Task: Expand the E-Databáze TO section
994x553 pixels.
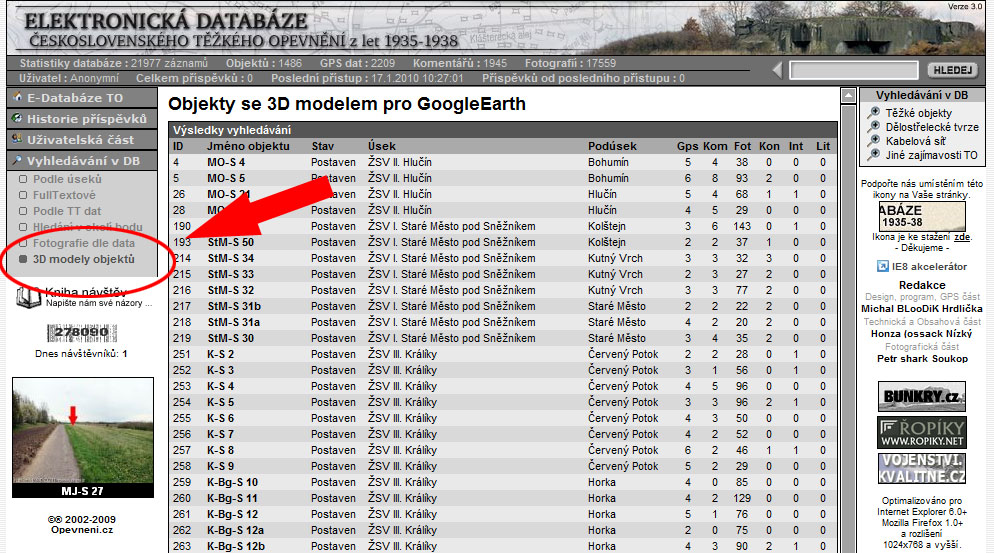Action: 82,98
